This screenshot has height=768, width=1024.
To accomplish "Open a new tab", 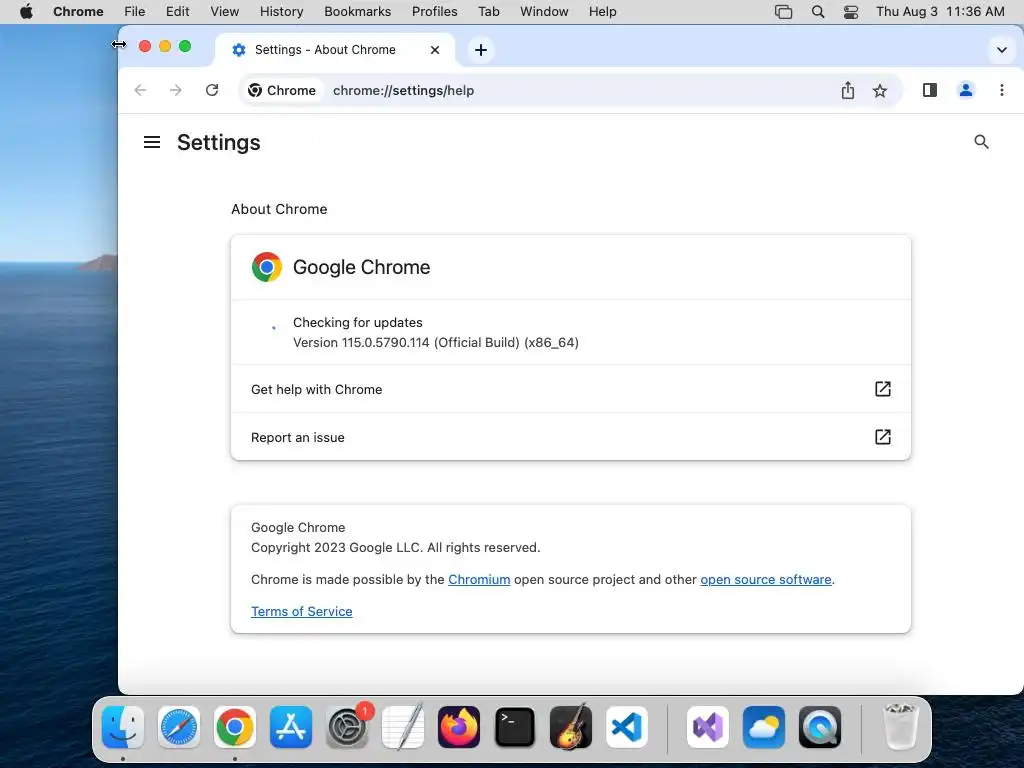I will [x=481, y=50].
